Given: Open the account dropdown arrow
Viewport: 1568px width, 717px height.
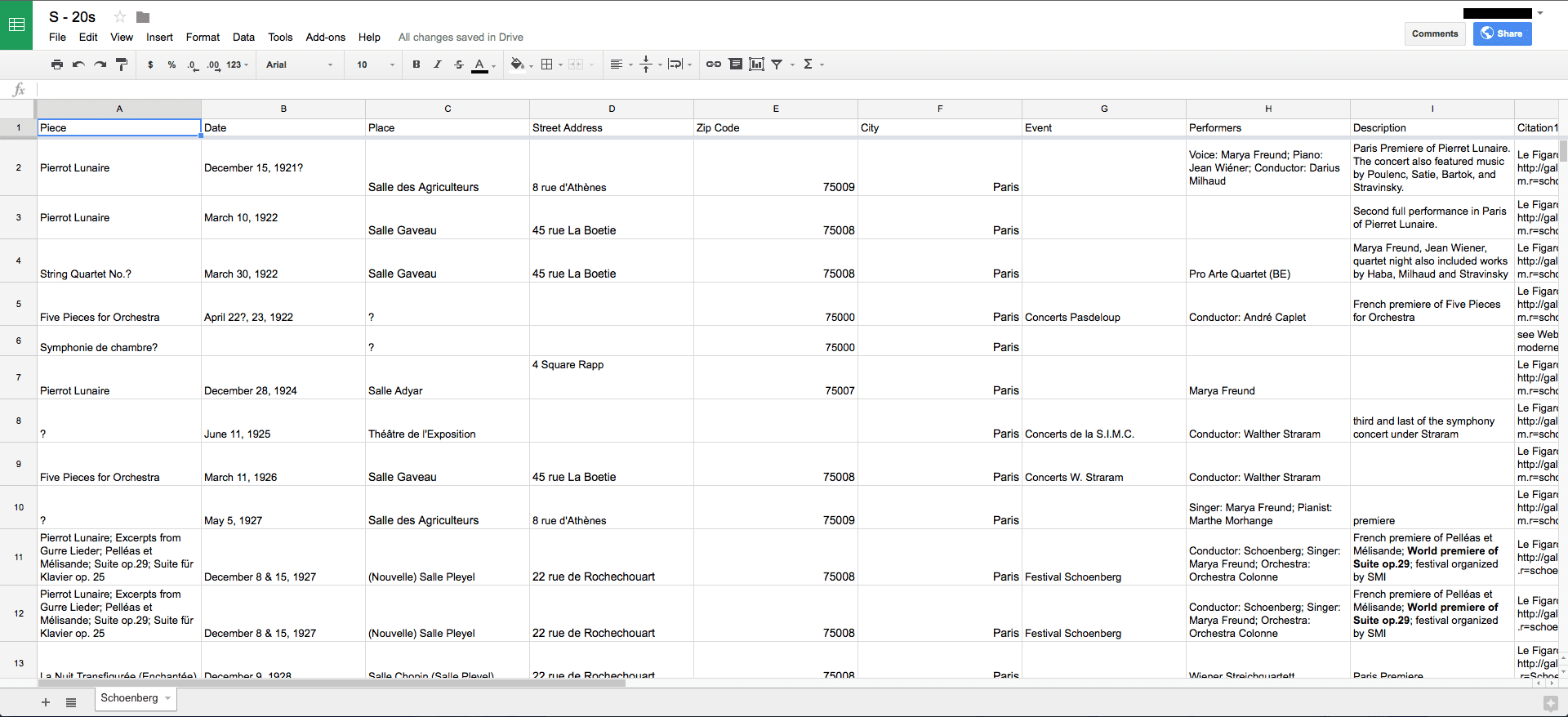Looking at the screenshot, I should (1540, 13).
